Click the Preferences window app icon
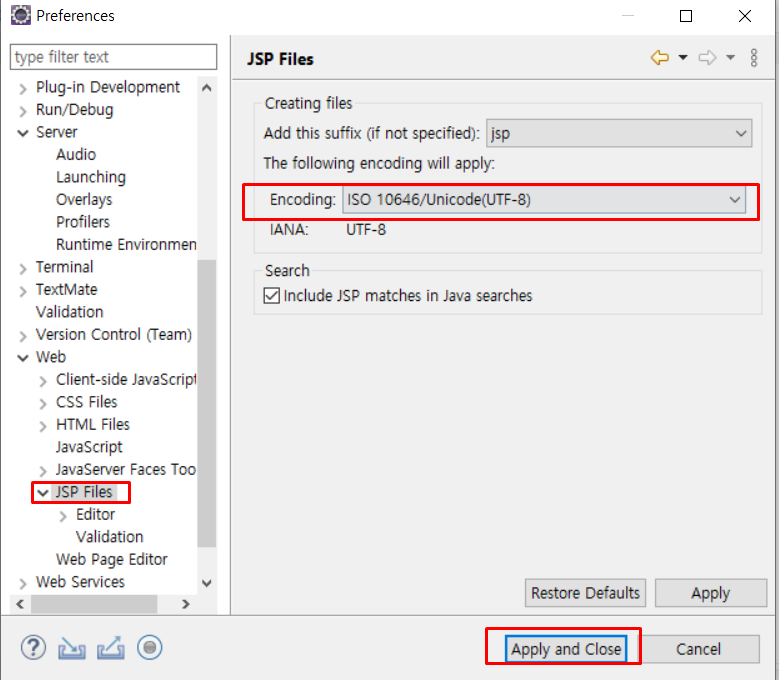The height and width of the screenshot is (680, 779). pos(20,15)
